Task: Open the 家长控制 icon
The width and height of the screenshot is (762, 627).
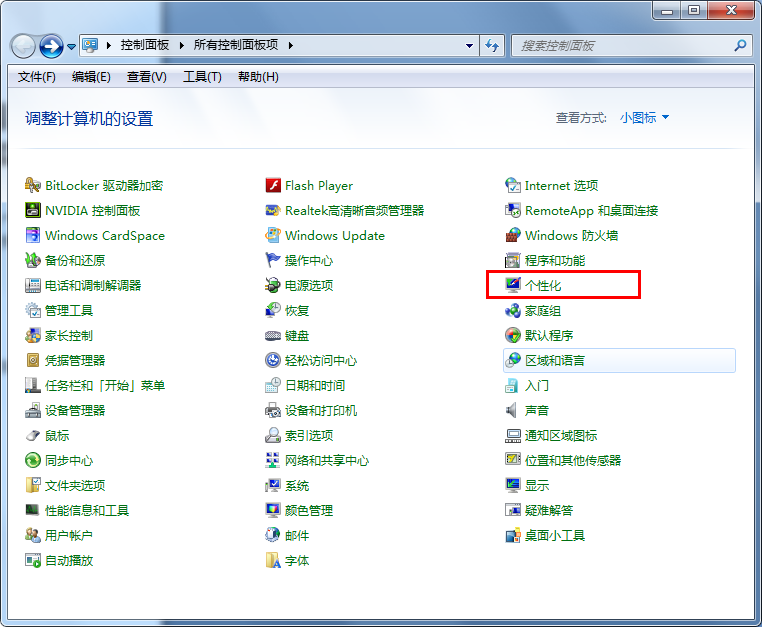Action: [33, 335]
